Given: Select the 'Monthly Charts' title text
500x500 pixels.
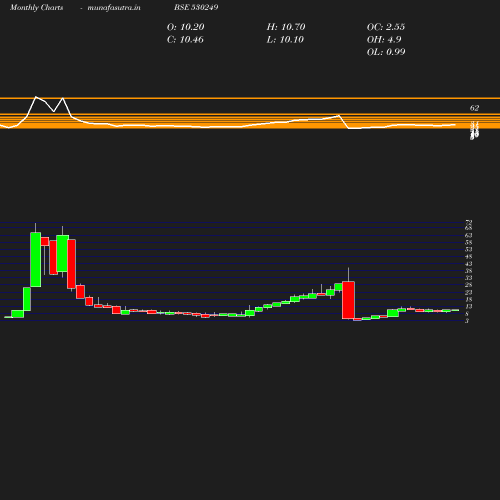Looking at the screenshot, I should click(37, 7).
